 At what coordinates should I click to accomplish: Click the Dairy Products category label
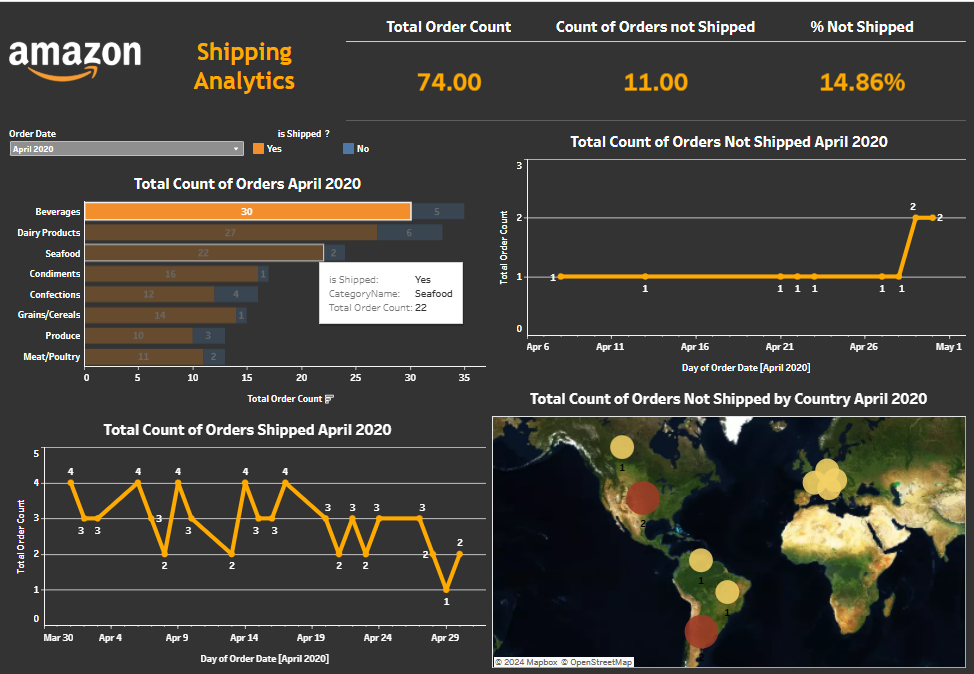[48, 232]
